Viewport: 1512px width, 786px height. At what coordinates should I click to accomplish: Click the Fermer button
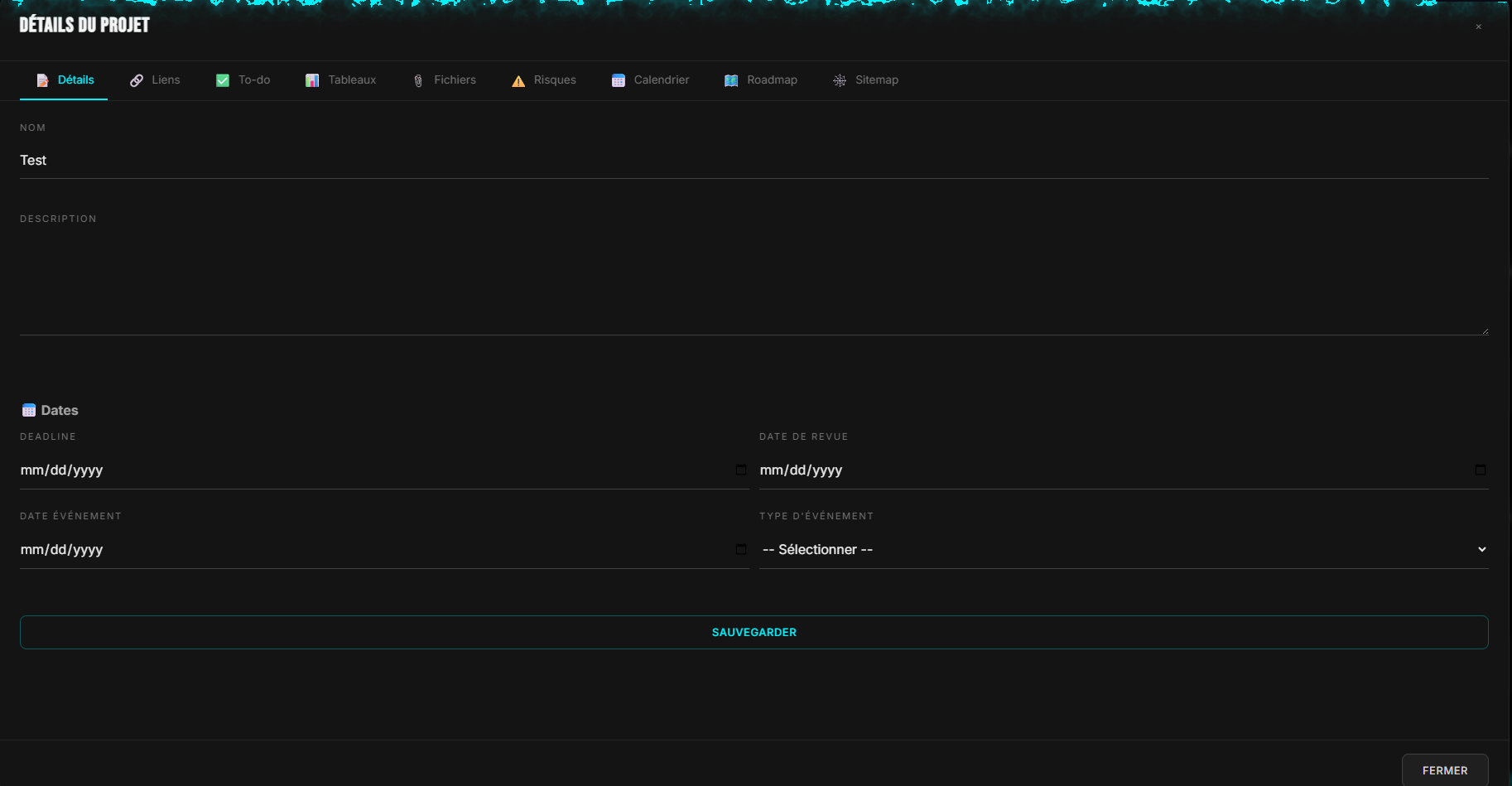[x=1444, y=770]
